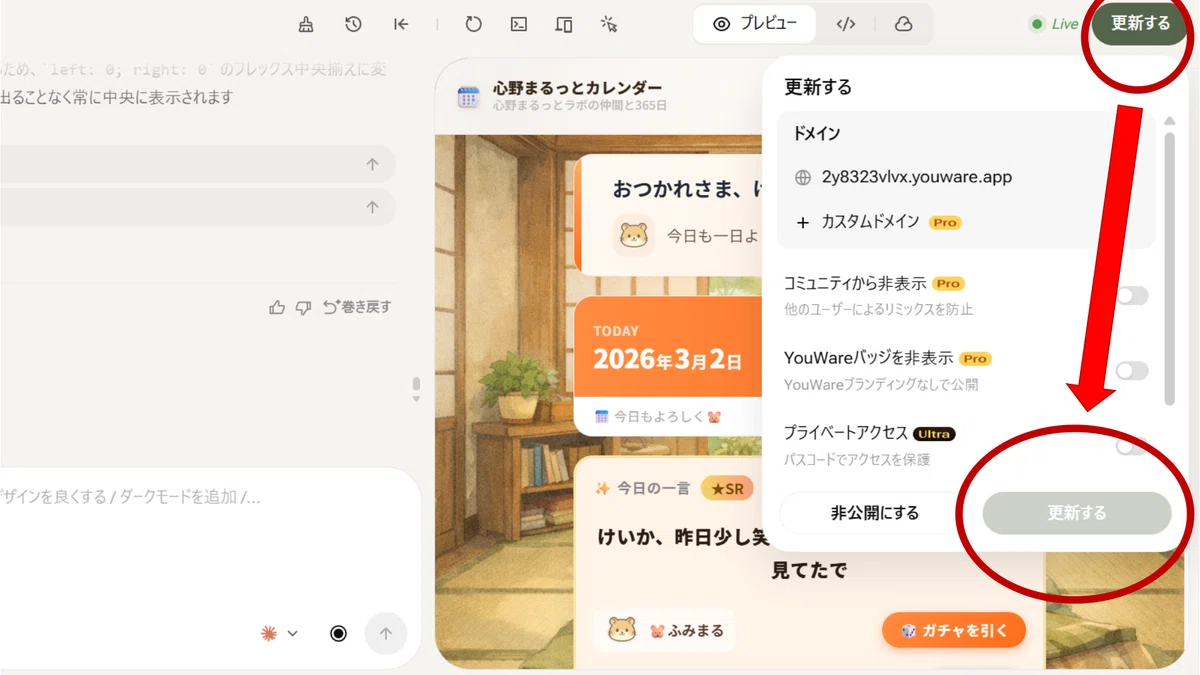The height and width of the screenshot is (675, 1200).
Task: Click the green Live status indicator
Action: click(1054, 24)
